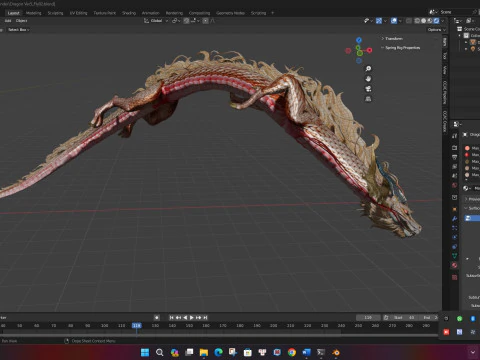480x360 pixels.
Task: Switch to material preview shading
Action: click(430, 21)
